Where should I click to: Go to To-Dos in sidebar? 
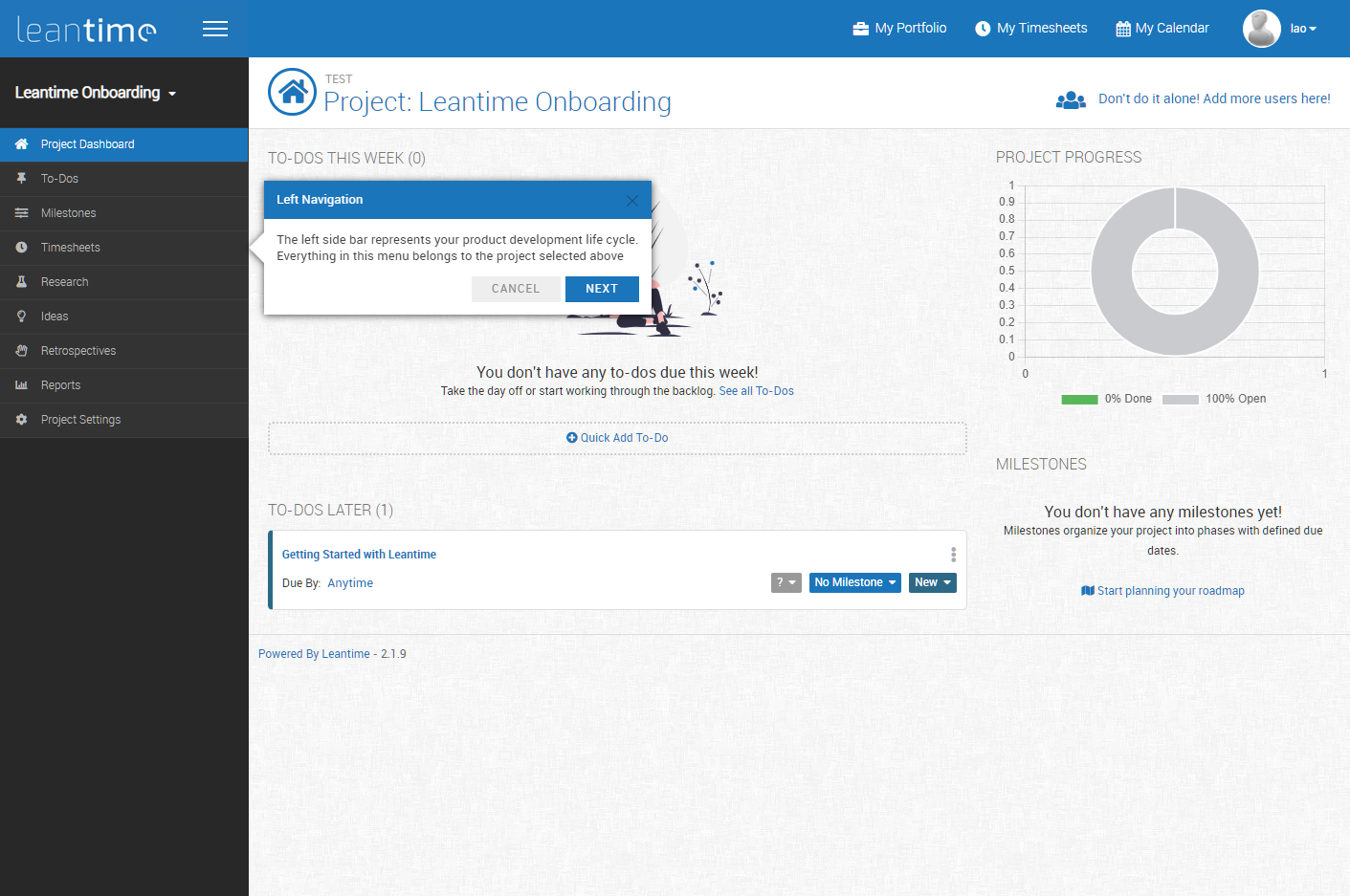coord(124,179)
